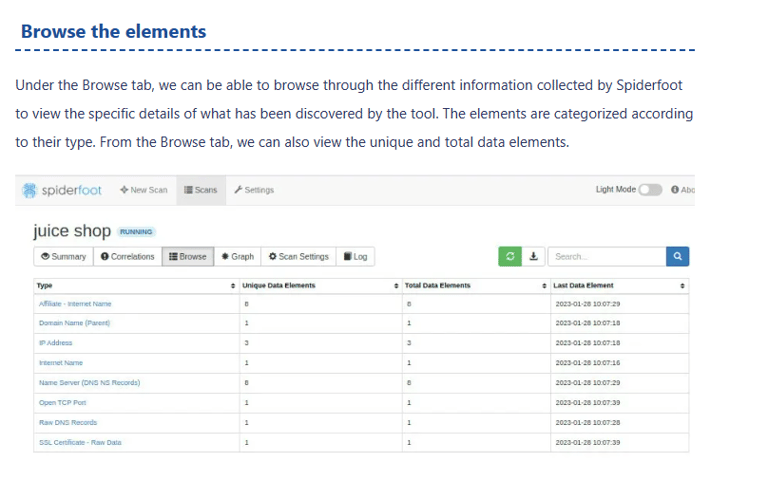
Task: Sort by the Type column
Action: tap(136, 285)
